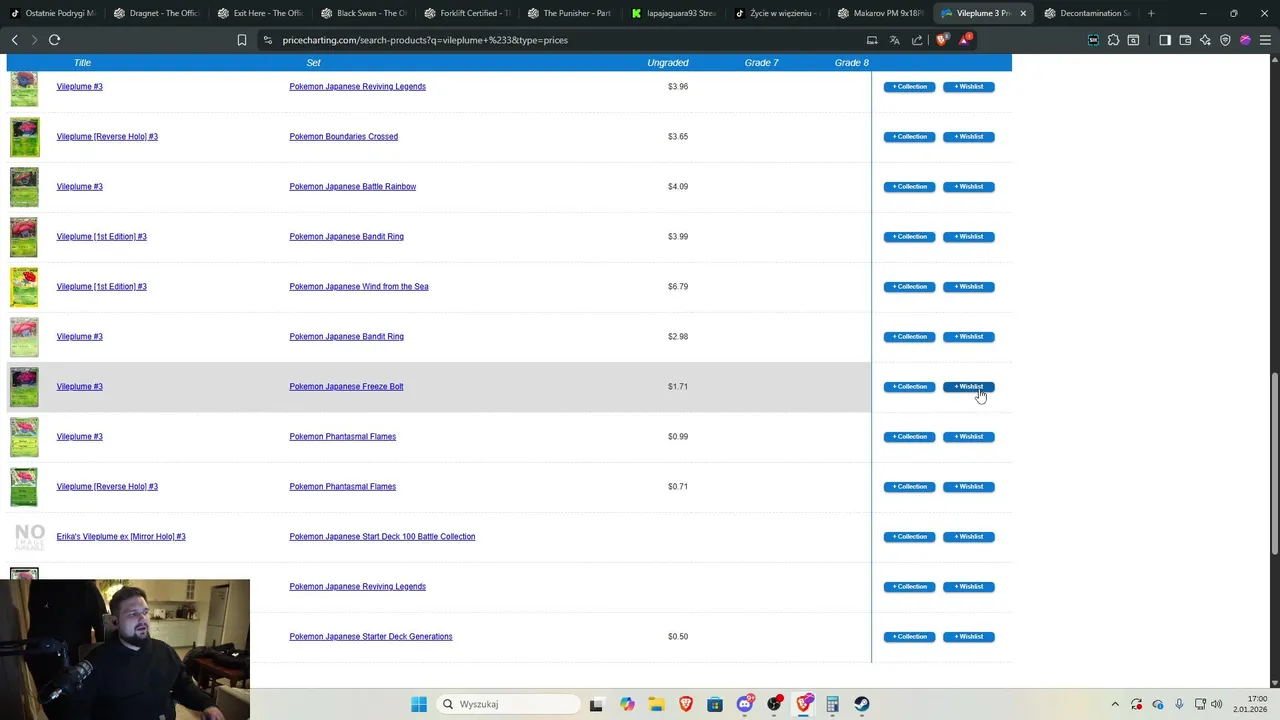The image size is (1280, 720).
Task: Add Battle Rainbow Vileplume to Collection
Action: click(909, 187)
